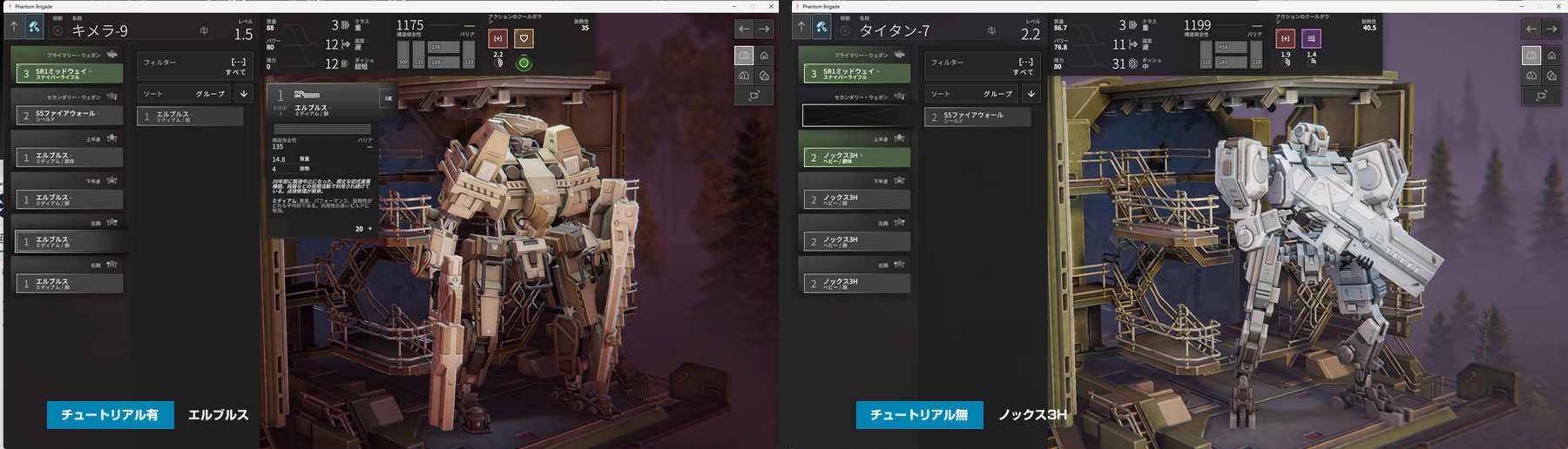Select ノックス3H under 左腕 in タイタン-7 window

pos(857,241)
